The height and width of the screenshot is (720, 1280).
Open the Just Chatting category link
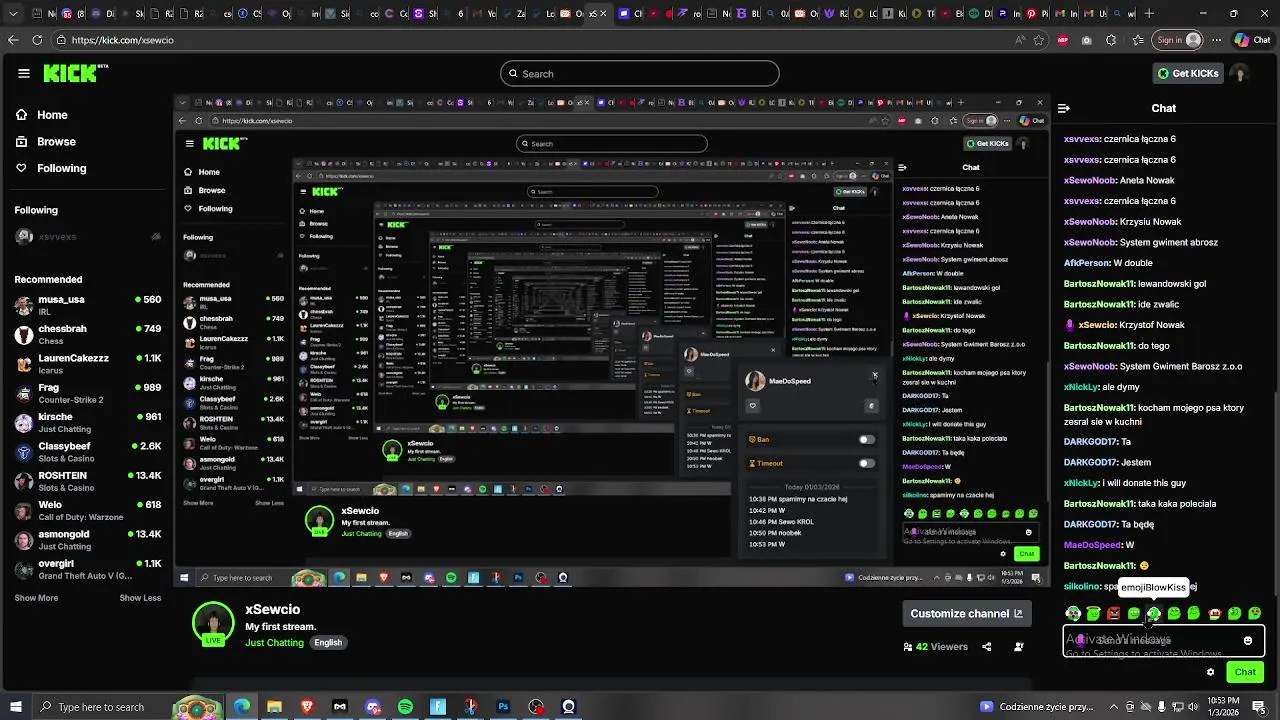[274, 643]
